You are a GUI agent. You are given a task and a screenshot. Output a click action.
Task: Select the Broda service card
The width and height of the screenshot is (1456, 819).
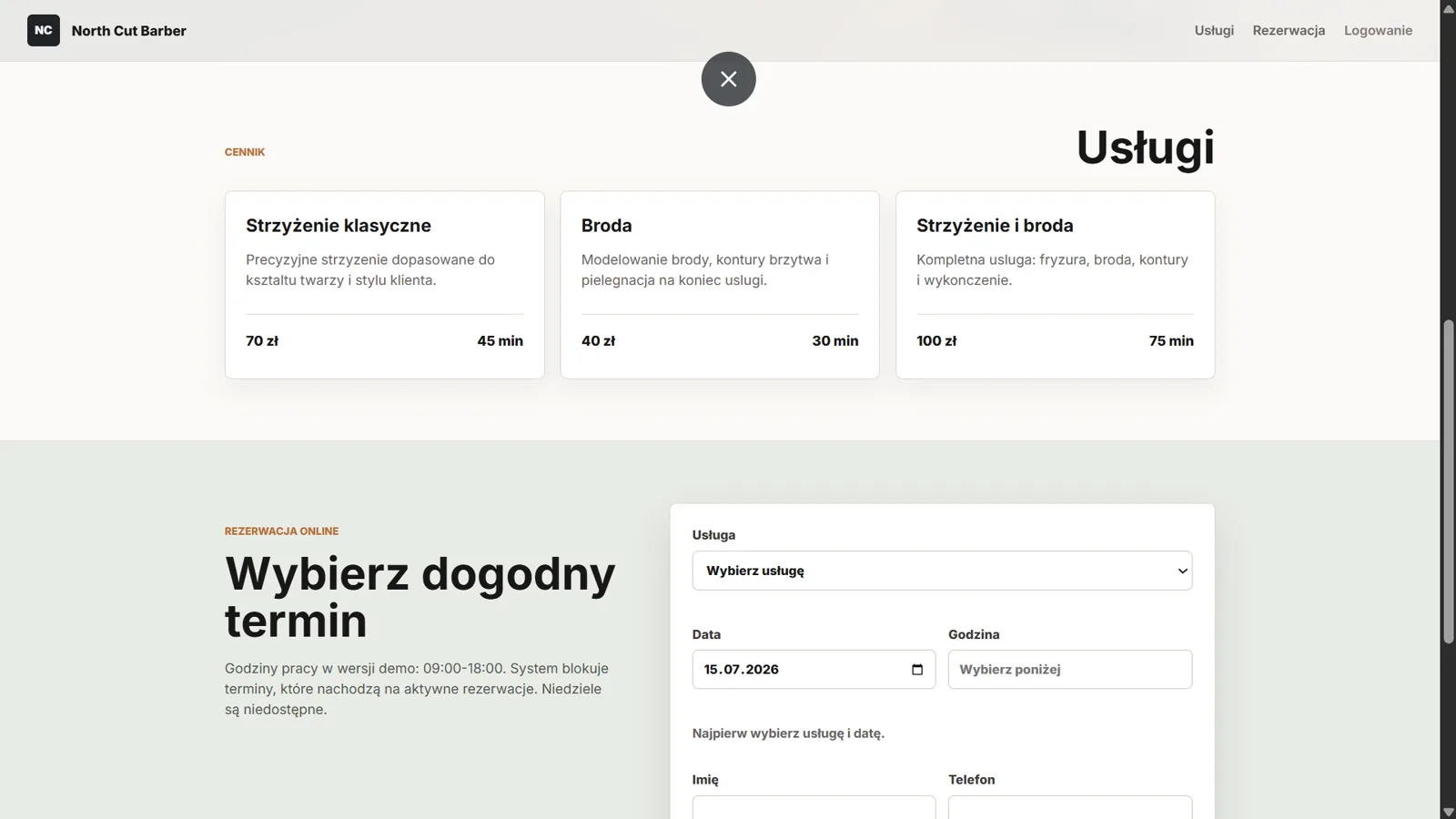720,285
